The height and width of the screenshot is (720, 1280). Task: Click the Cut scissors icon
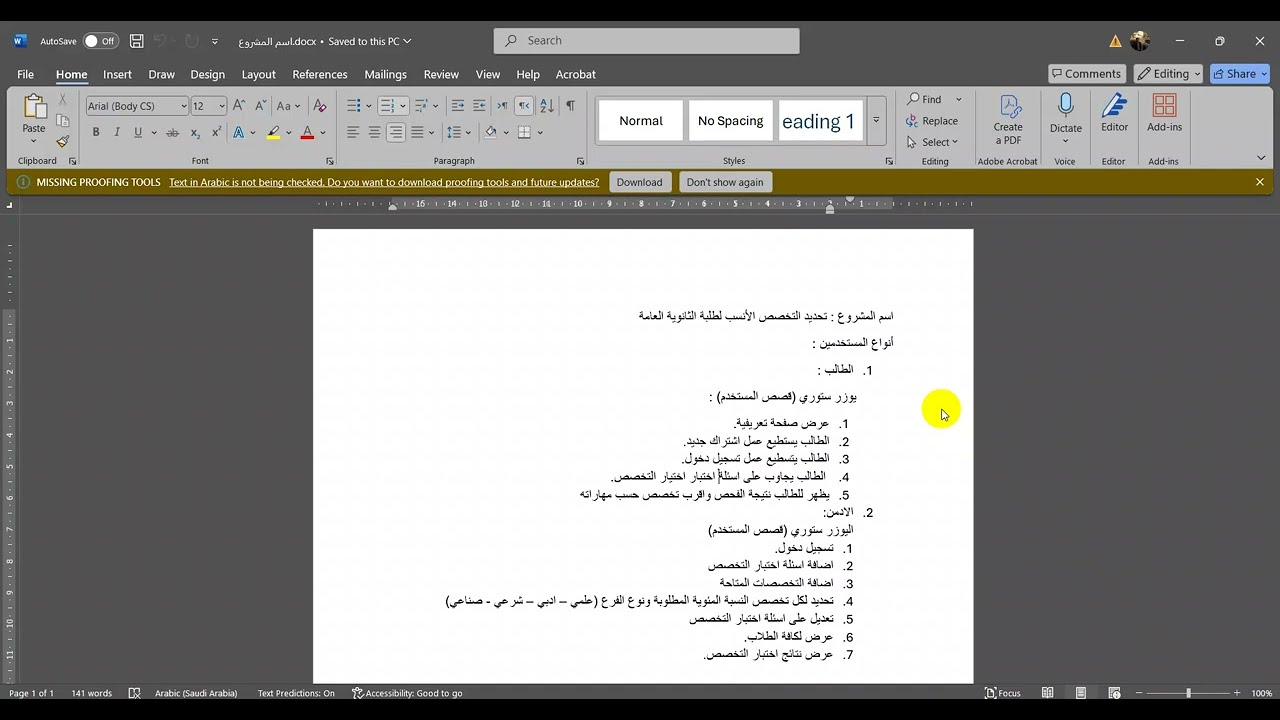click(62, 100)
